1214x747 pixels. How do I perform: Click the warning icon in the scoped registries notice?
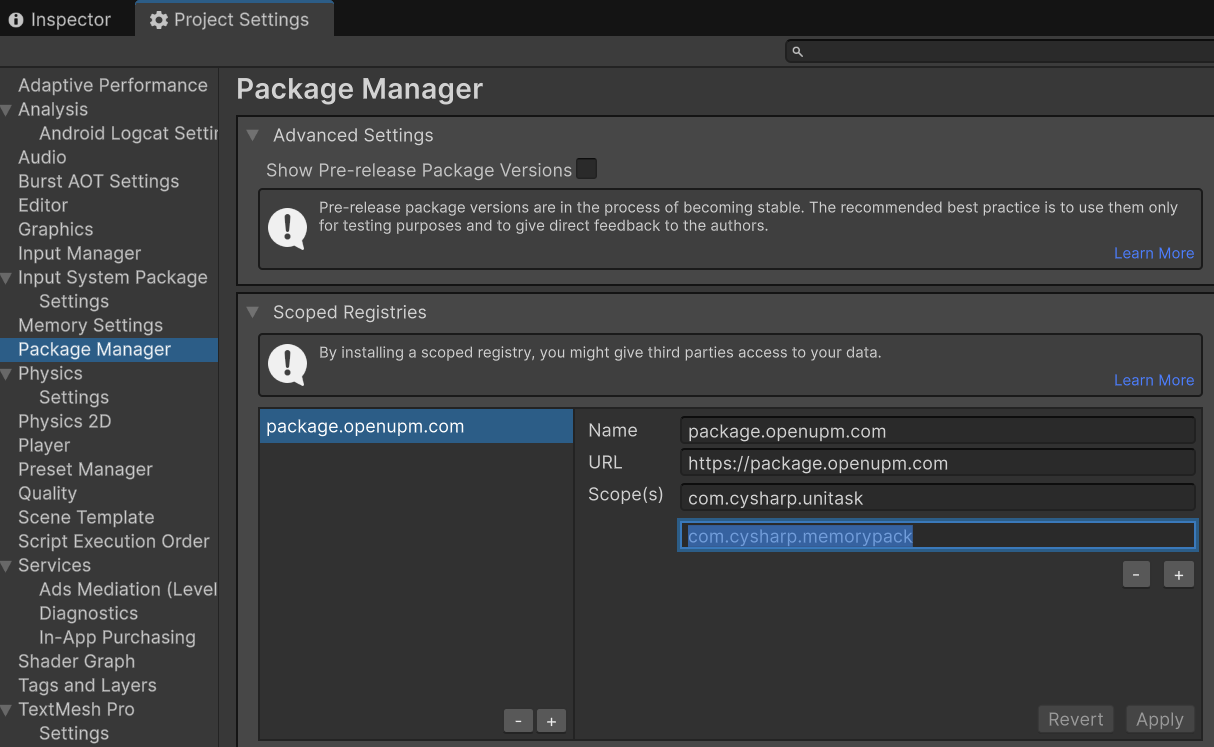pos(287,366)
